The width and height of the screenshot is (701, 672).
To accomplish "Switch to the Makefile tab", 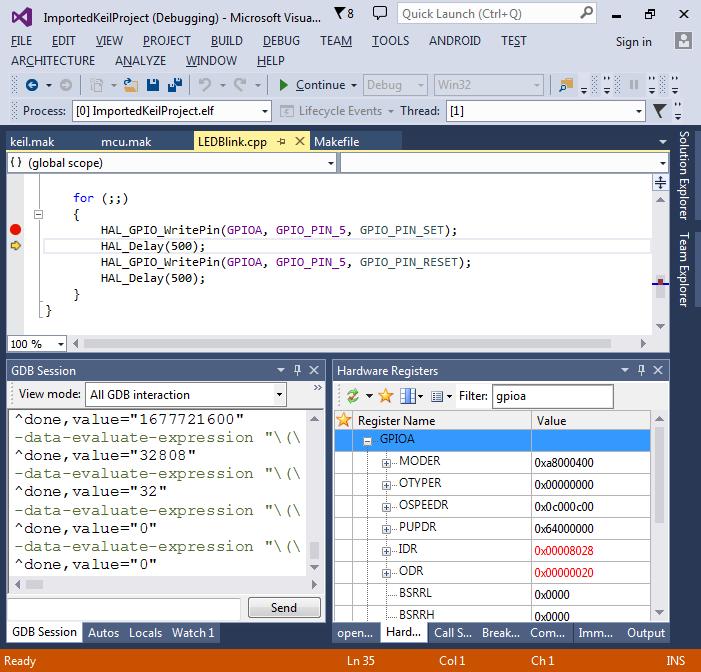I will (336, 142).
